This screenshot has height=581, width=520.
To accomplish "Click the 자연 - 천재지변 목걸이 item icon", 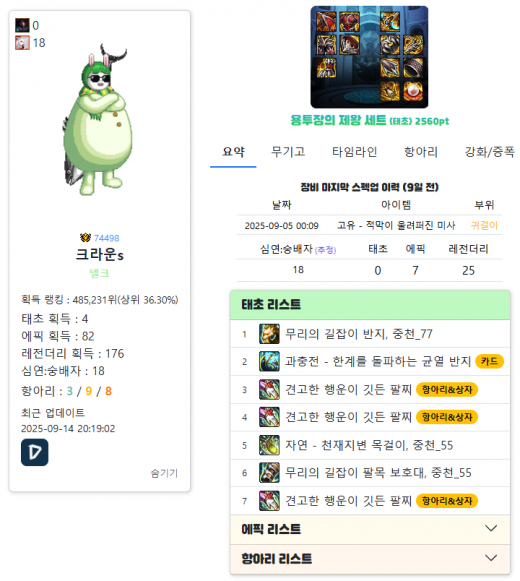I will click(269, 445).
